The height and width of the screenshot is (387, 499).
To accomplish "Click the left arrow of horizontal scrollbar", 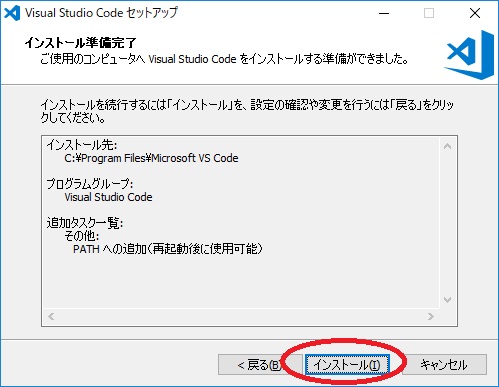I will [51, 316].
